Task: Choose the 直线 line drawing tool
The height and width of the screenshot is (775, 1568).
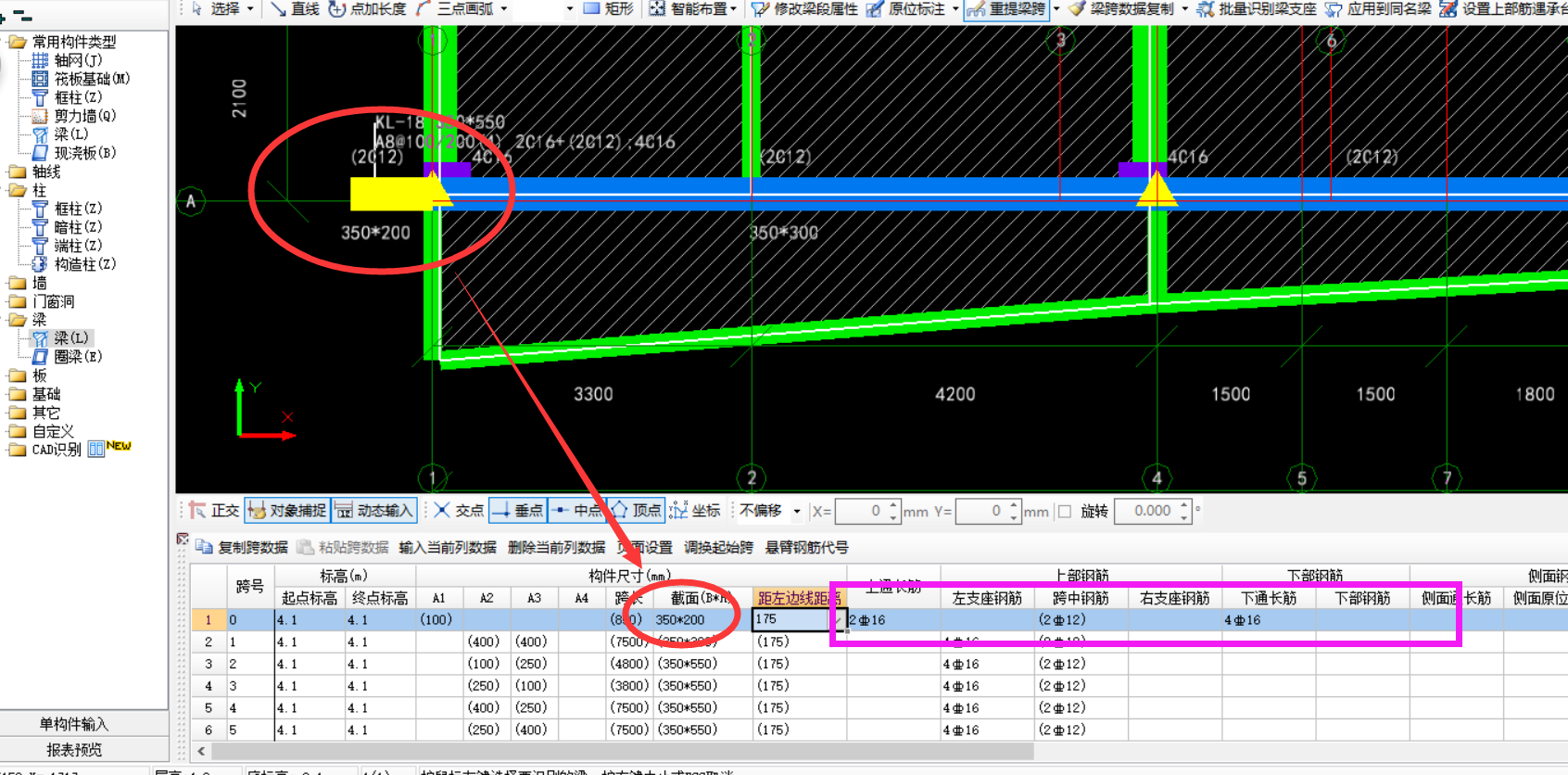Action: 295,8
